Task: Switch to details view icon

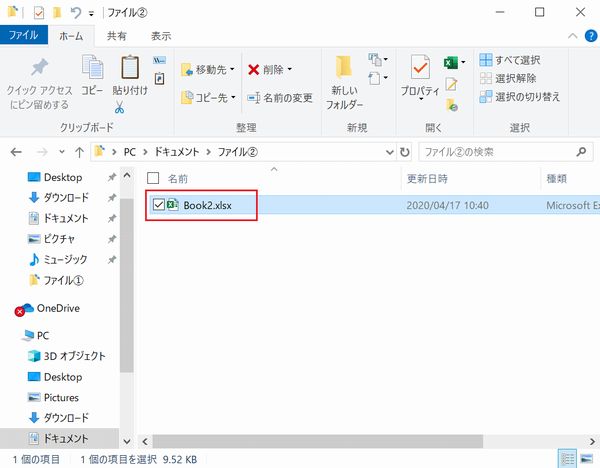Action: click(567, 458)
